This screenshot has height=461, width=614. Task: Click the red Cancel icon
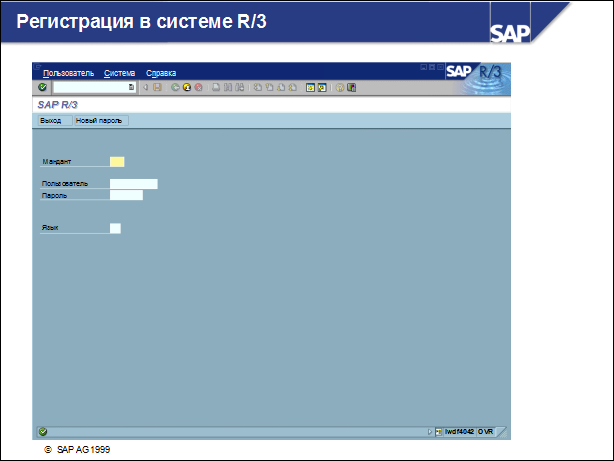click(199, 88)
